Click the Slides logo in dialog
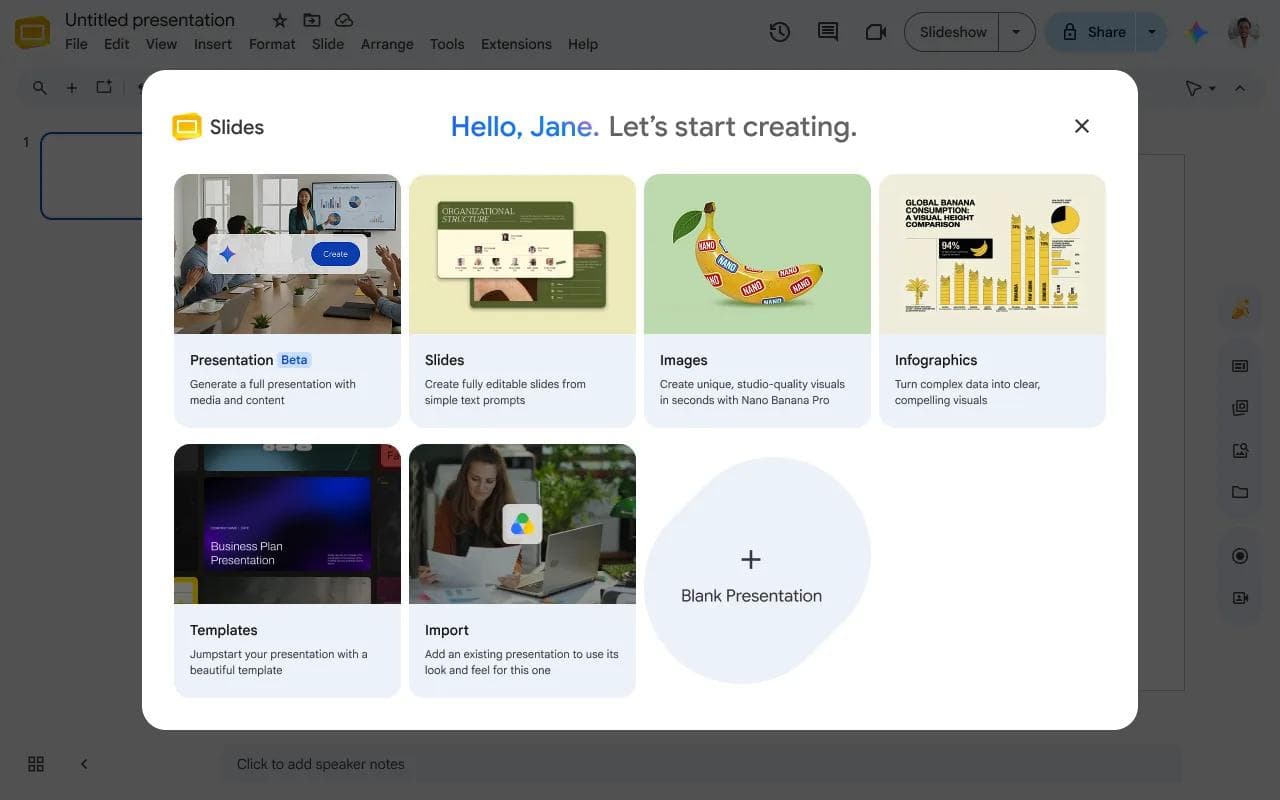The height and width of the screenshot is (800, 1280). click(186, 127)
